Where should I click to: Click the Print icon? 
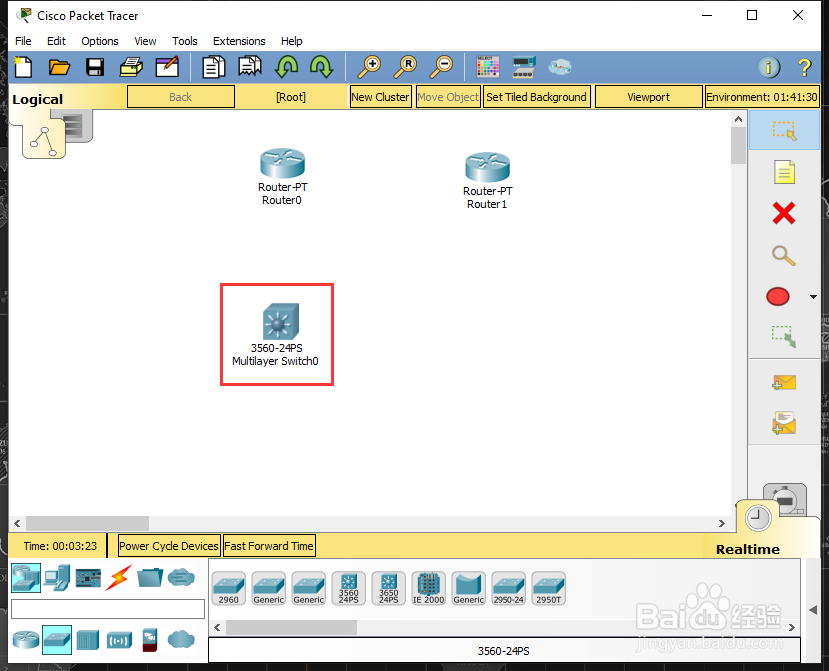click(131, 67)
